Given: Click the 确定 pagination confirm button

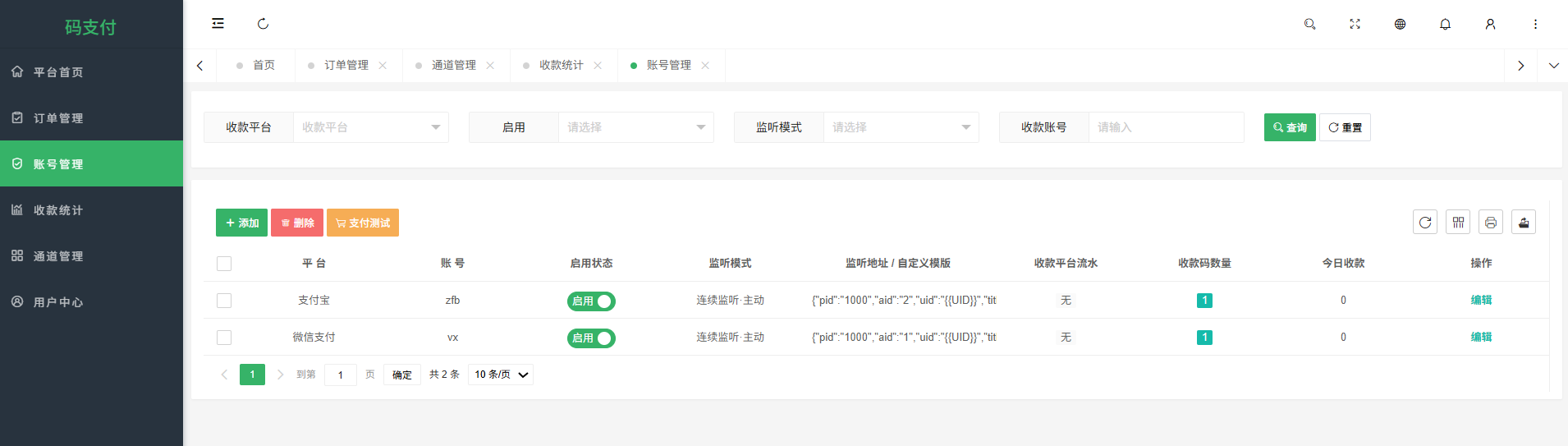Looking at the screenshot, I should 402,375.
